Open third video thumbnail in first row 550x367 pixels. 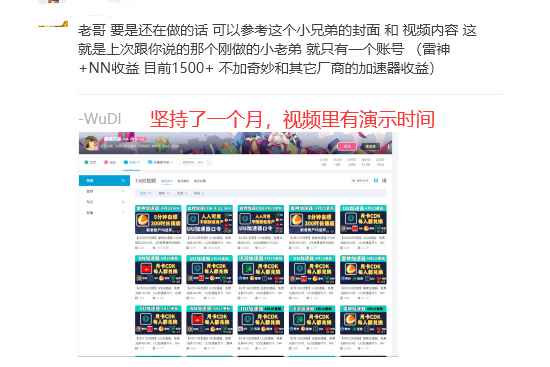pos(261,220)
